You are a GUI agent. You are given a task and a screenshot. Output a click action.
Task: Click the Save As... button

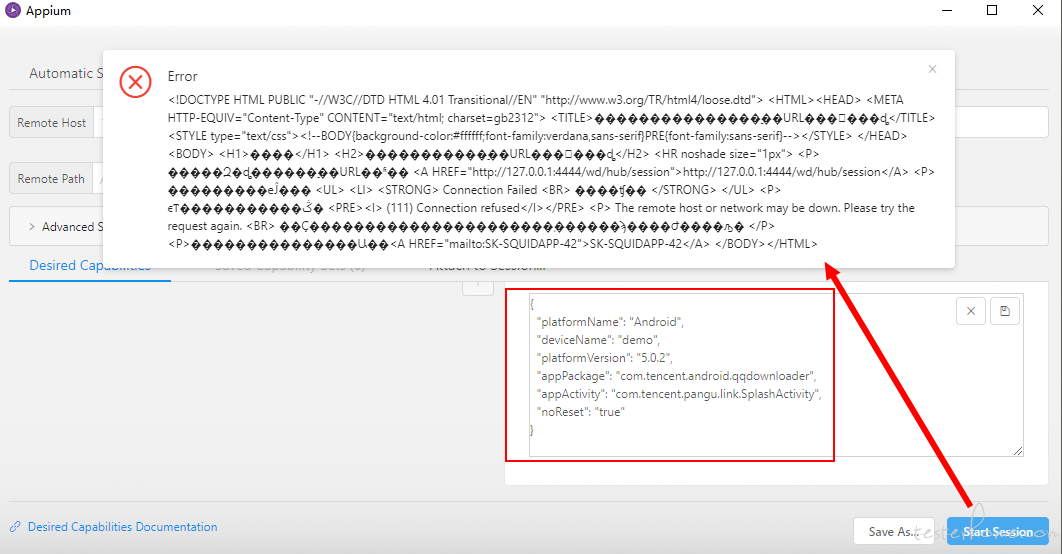tap(893, 532)
